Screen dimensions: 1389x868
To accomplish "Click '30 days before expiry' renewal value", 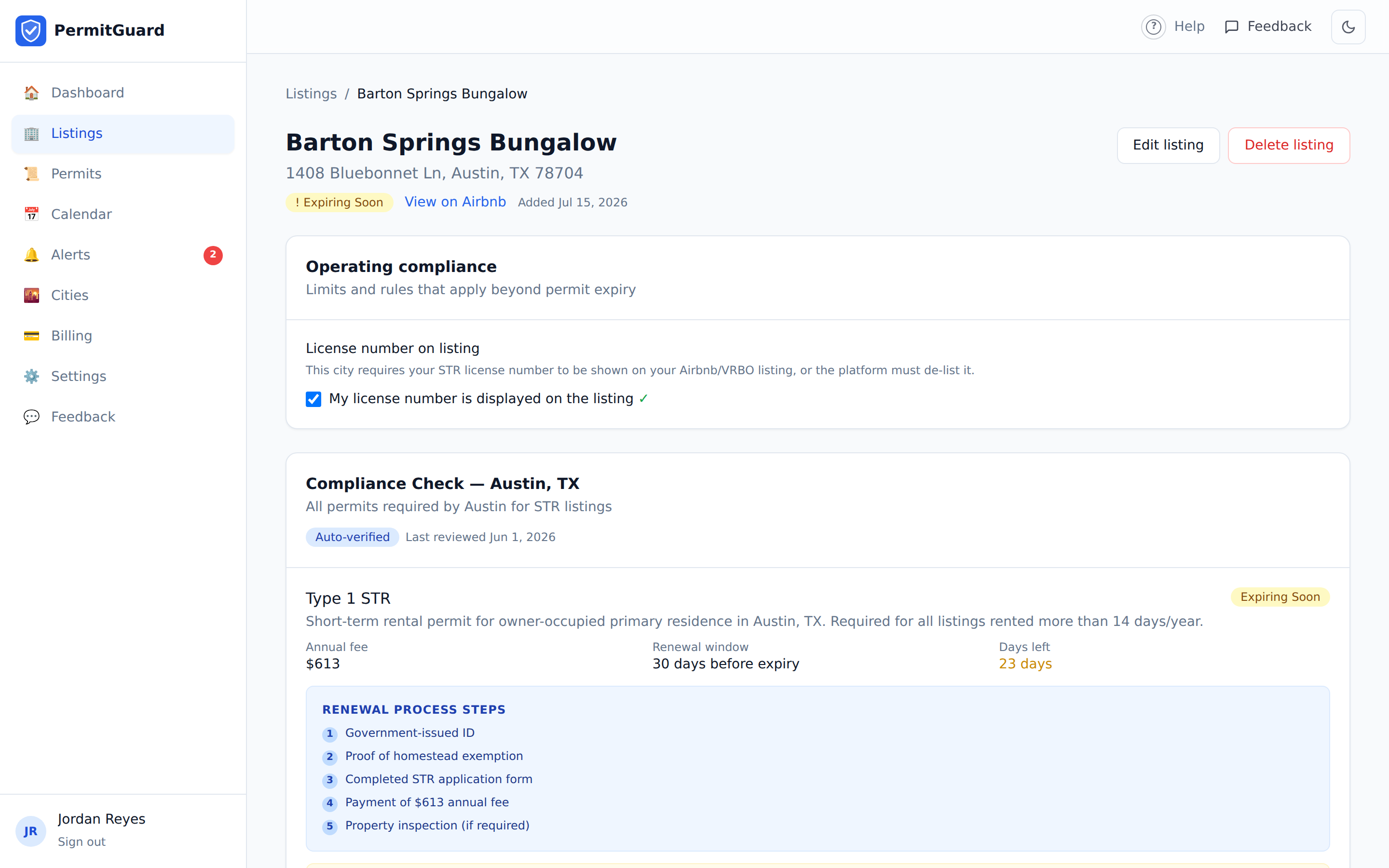I will click(725, 664).
